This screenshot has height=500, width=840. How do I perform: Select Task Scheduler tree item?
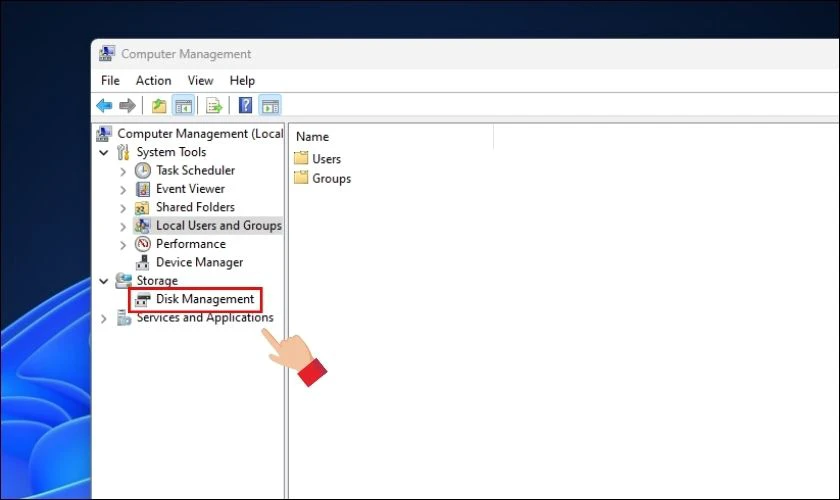coord(196,170)
